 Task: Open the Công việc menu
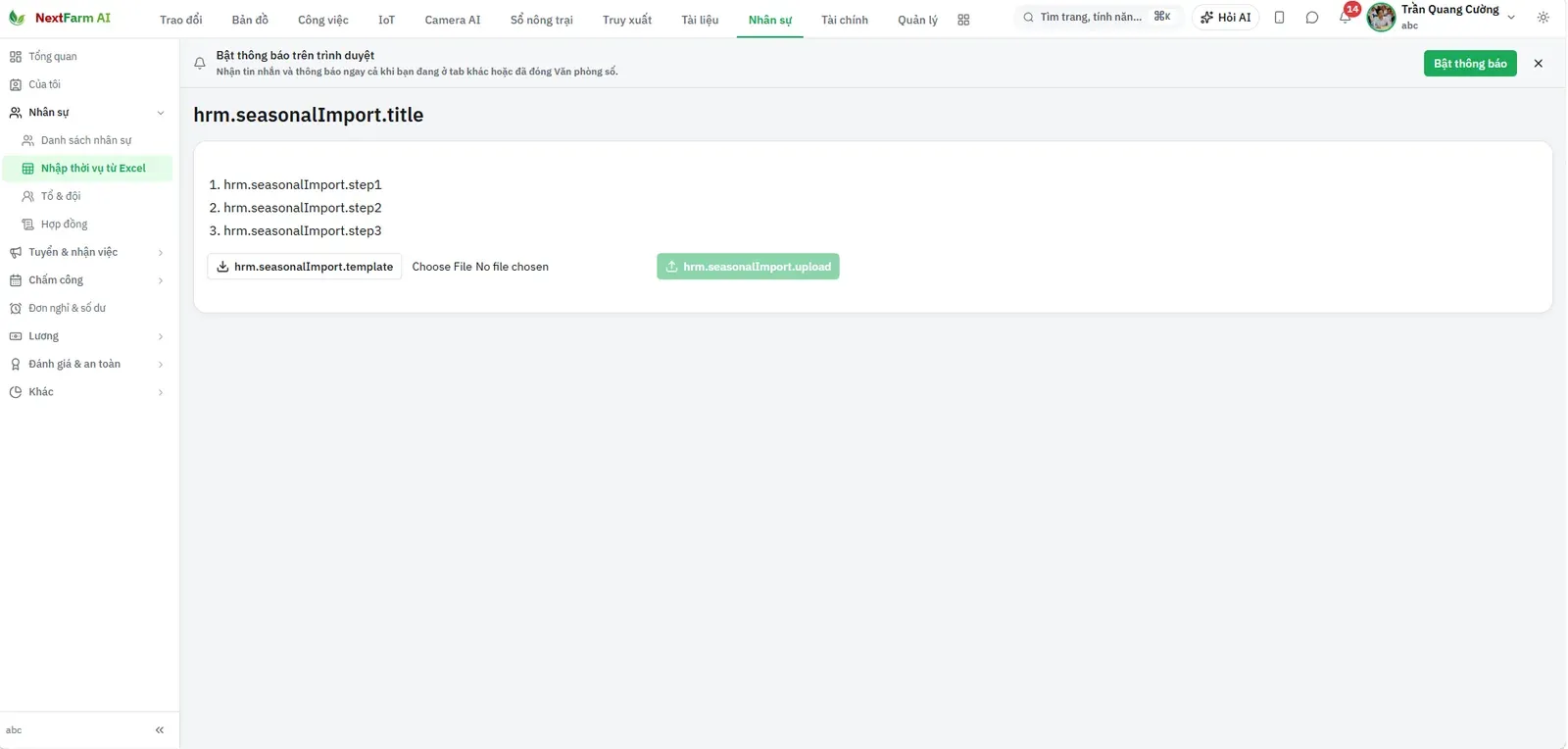tap(323, 20)
